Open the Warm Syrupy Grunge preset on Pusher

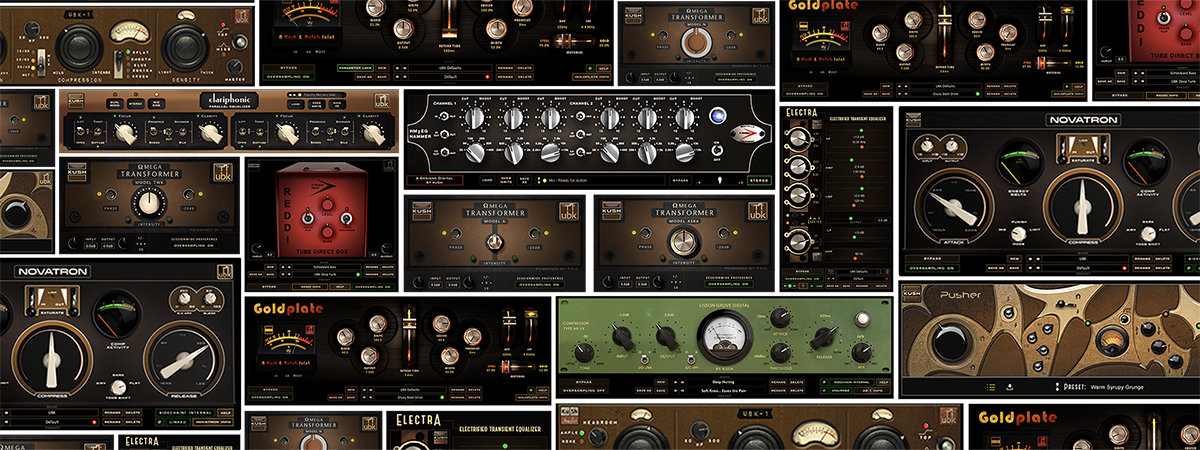1117,387
